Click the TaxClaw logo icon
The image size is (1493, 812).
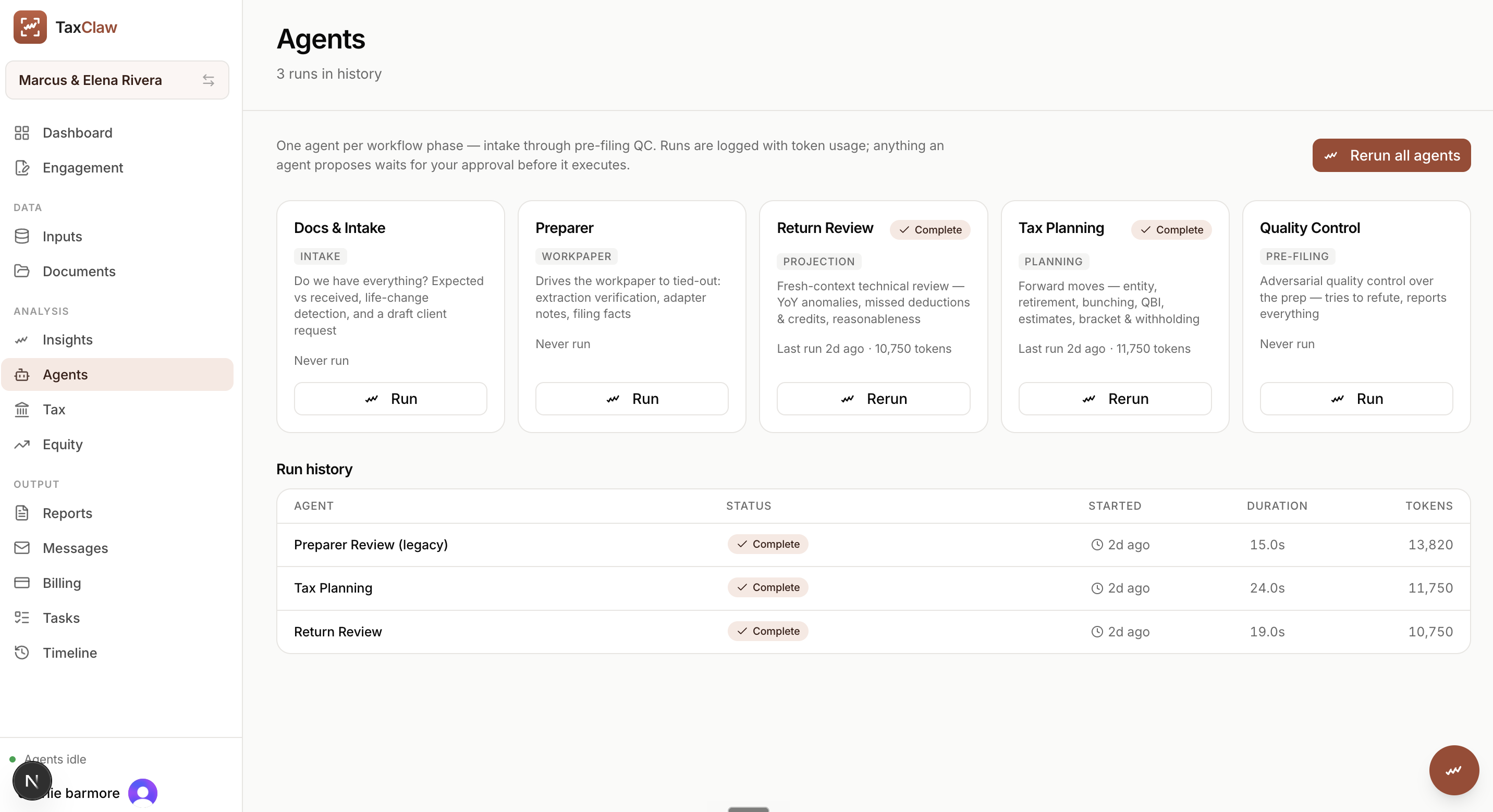coord(30,27)
